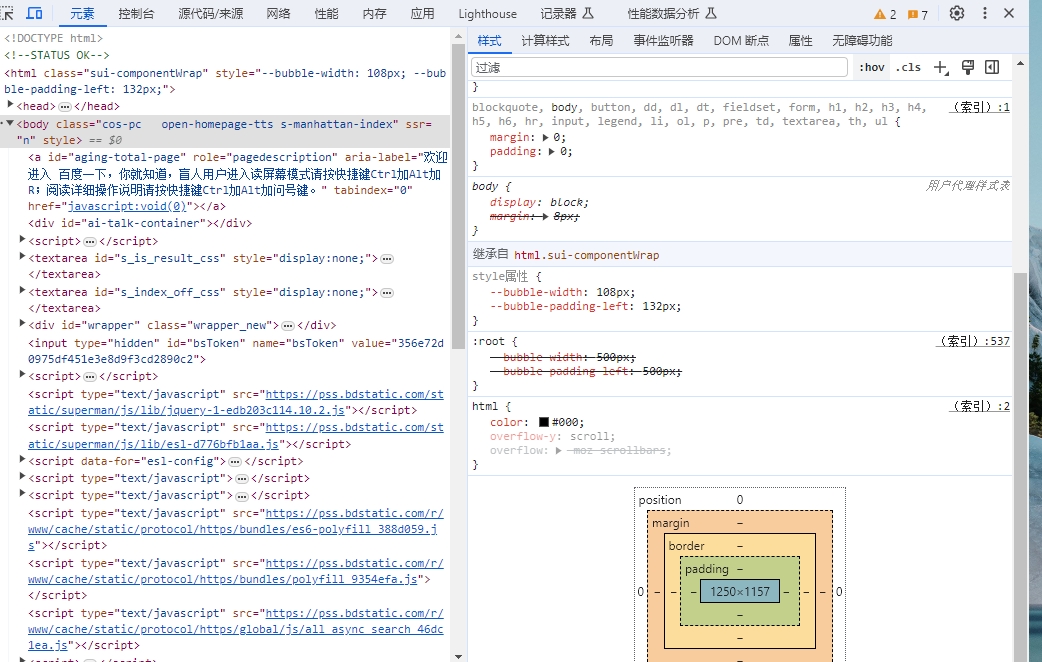Open the 计算样式 (Computed) tab
Image resolution: width=1042 pixels, height=662 pixels.
coord(545,41)
